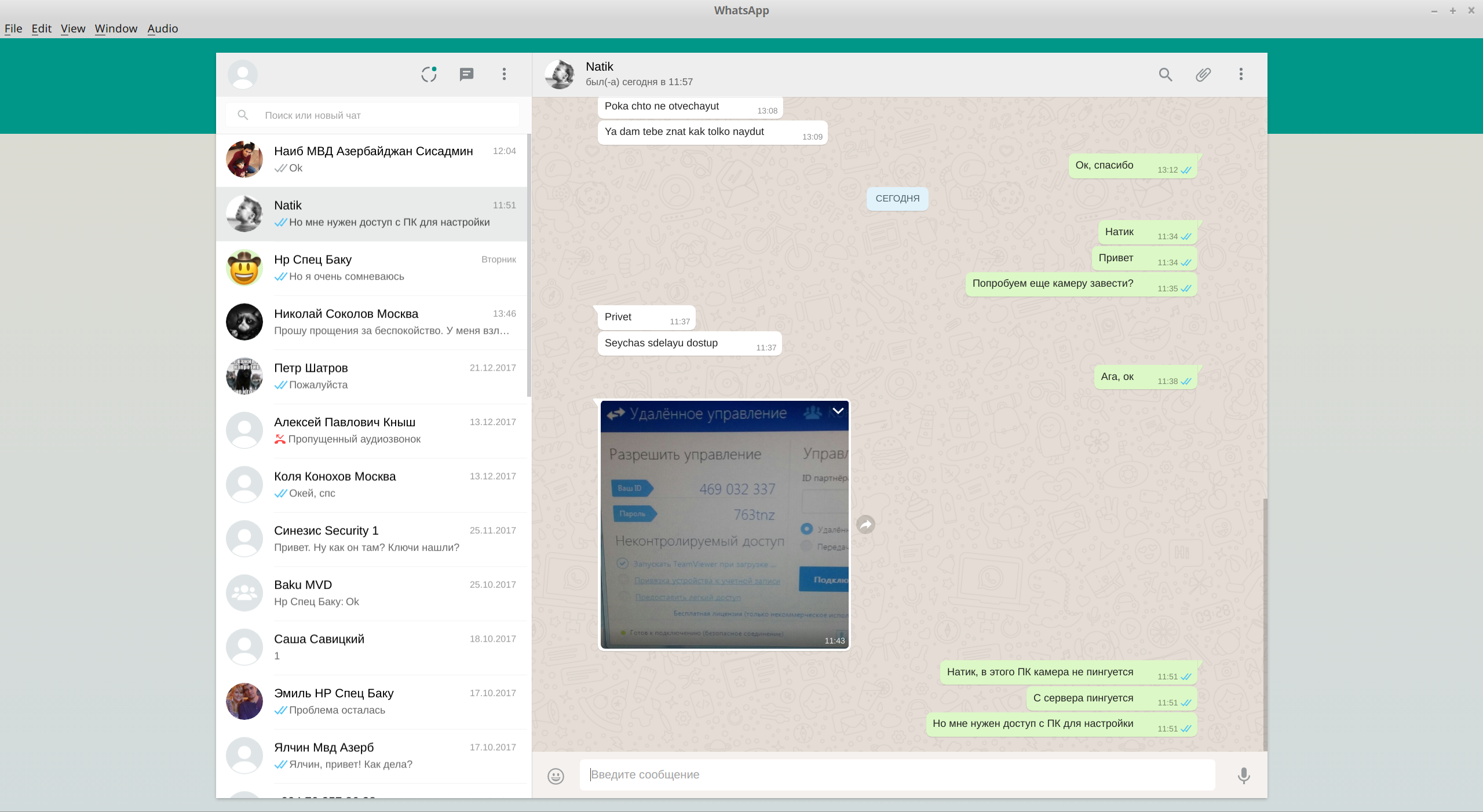The width and height of the screenshot is (1483, 812).
Task: Click message 'Натик, в этого ПК камера не пингуется'
Action: 1068,672
